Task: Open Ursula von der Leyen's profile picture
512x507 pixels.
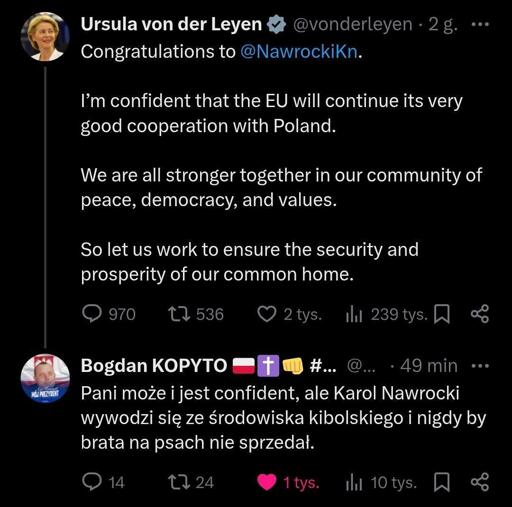Action: (x=45, y=37)
